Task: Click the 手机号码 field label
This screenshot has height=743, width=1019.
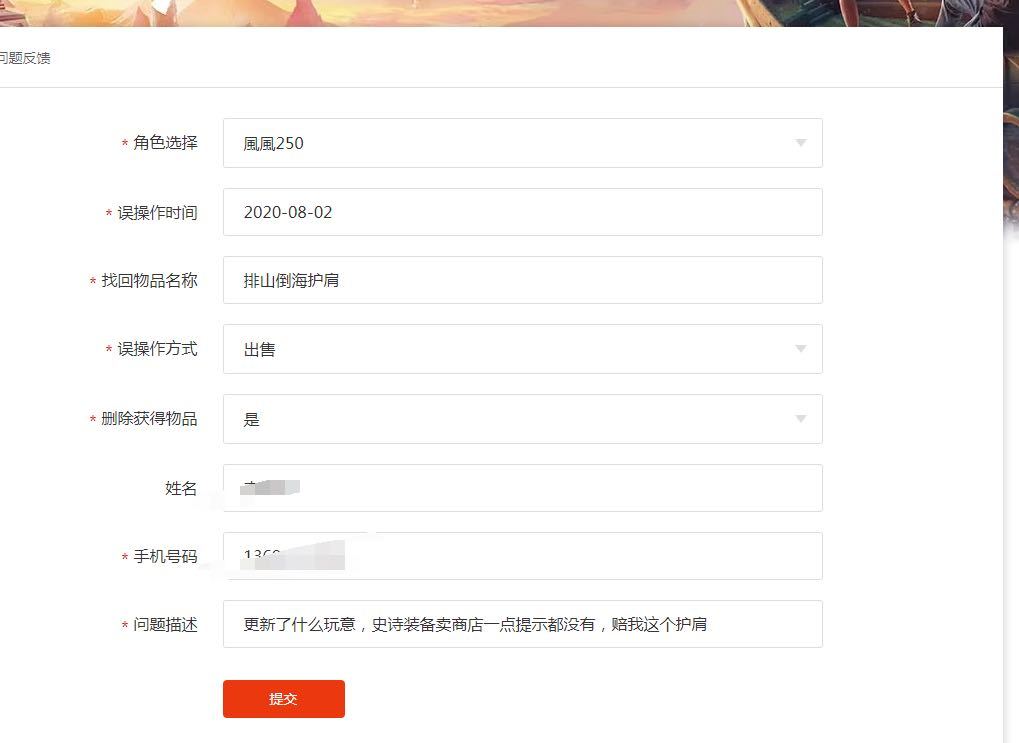Action: point(165,556)
